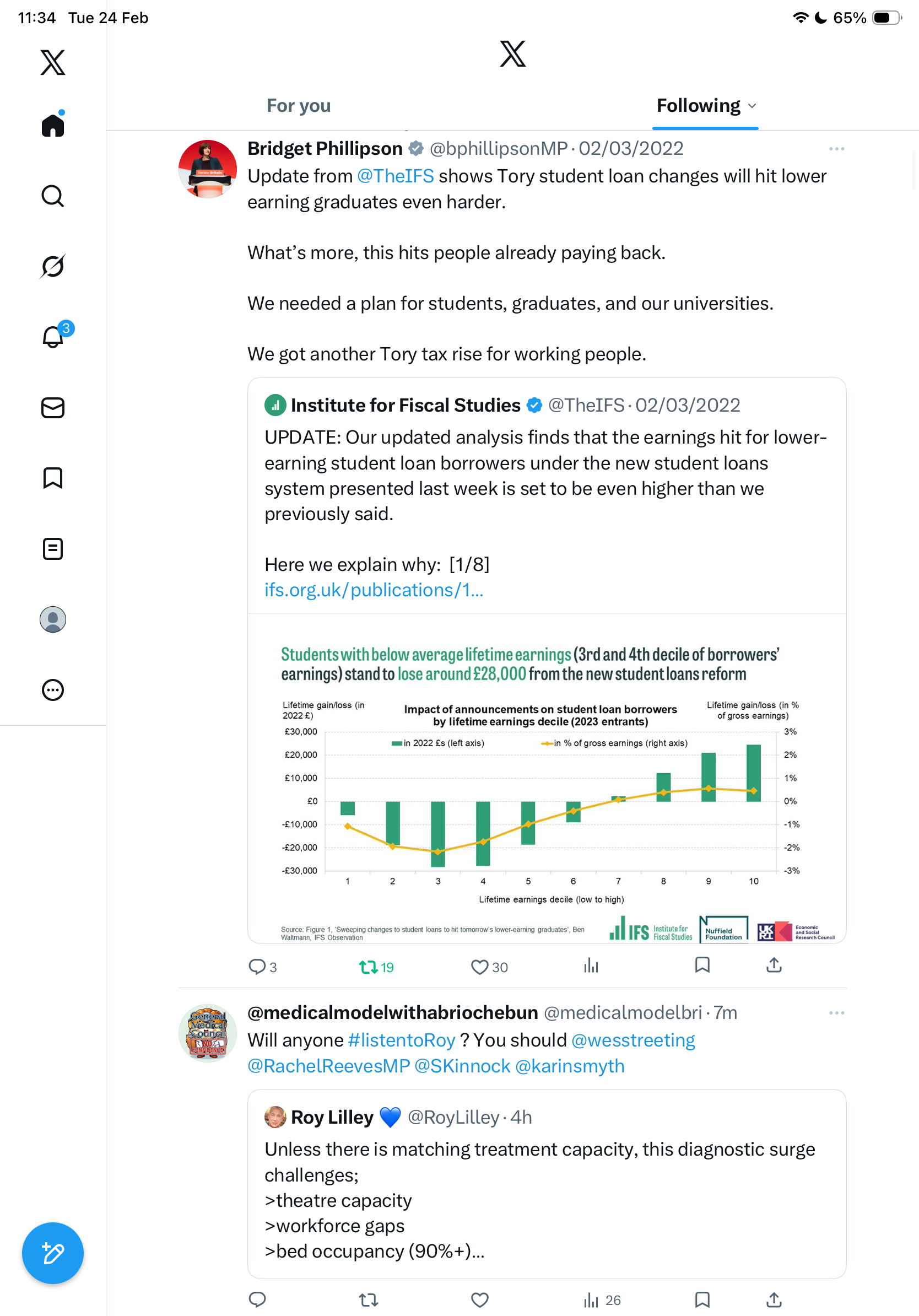Open Grok from the sidebar
Viewport: 919px width, 1316px height.
point(53,267)
